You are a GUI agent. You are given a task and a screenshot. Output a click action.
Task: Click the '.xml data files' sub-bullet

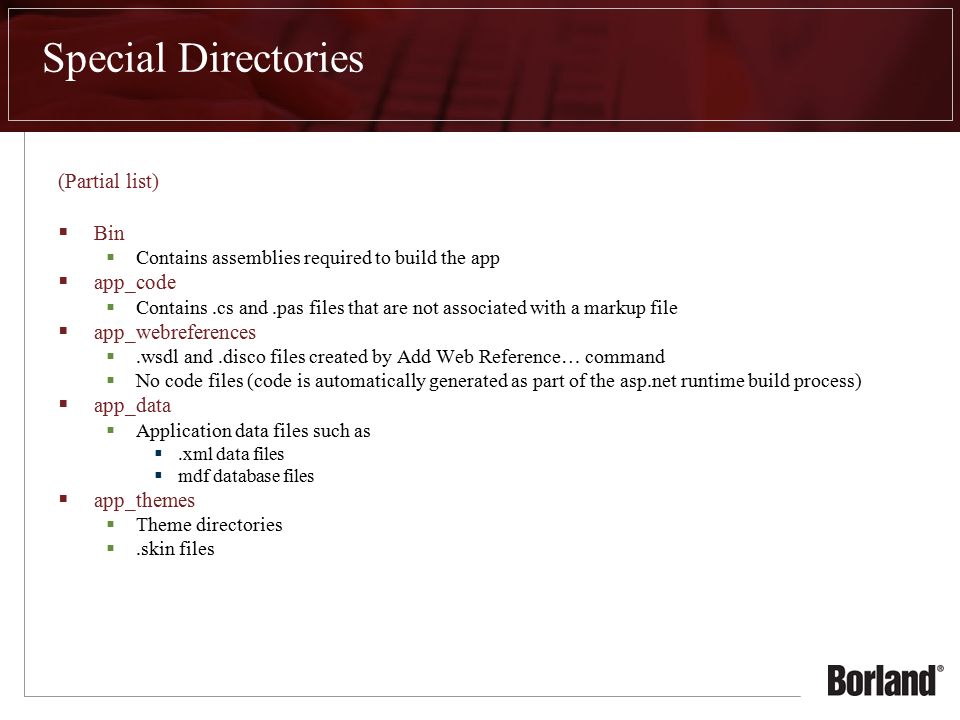231,454
